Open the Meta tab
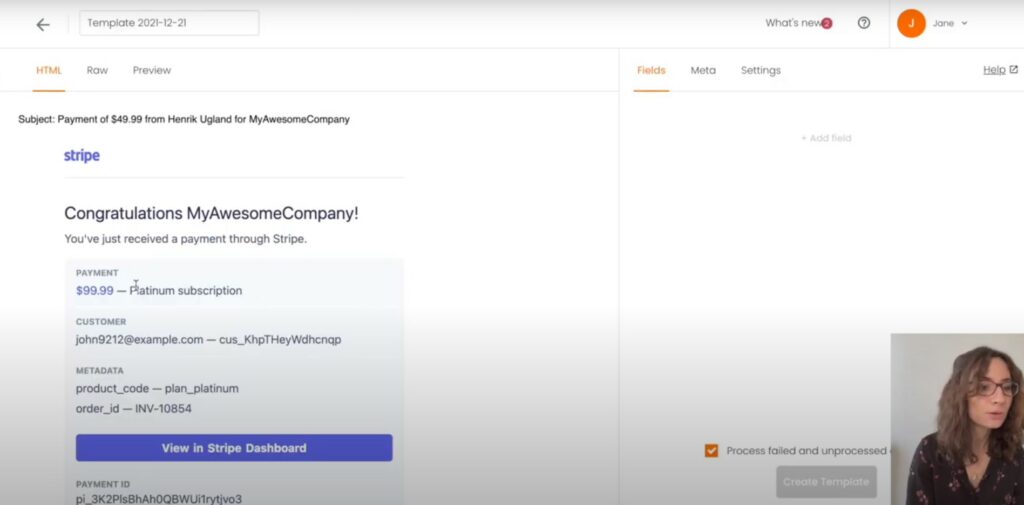Image resolution: width=1024 pixels, height=505 pixels. [703, 70]
